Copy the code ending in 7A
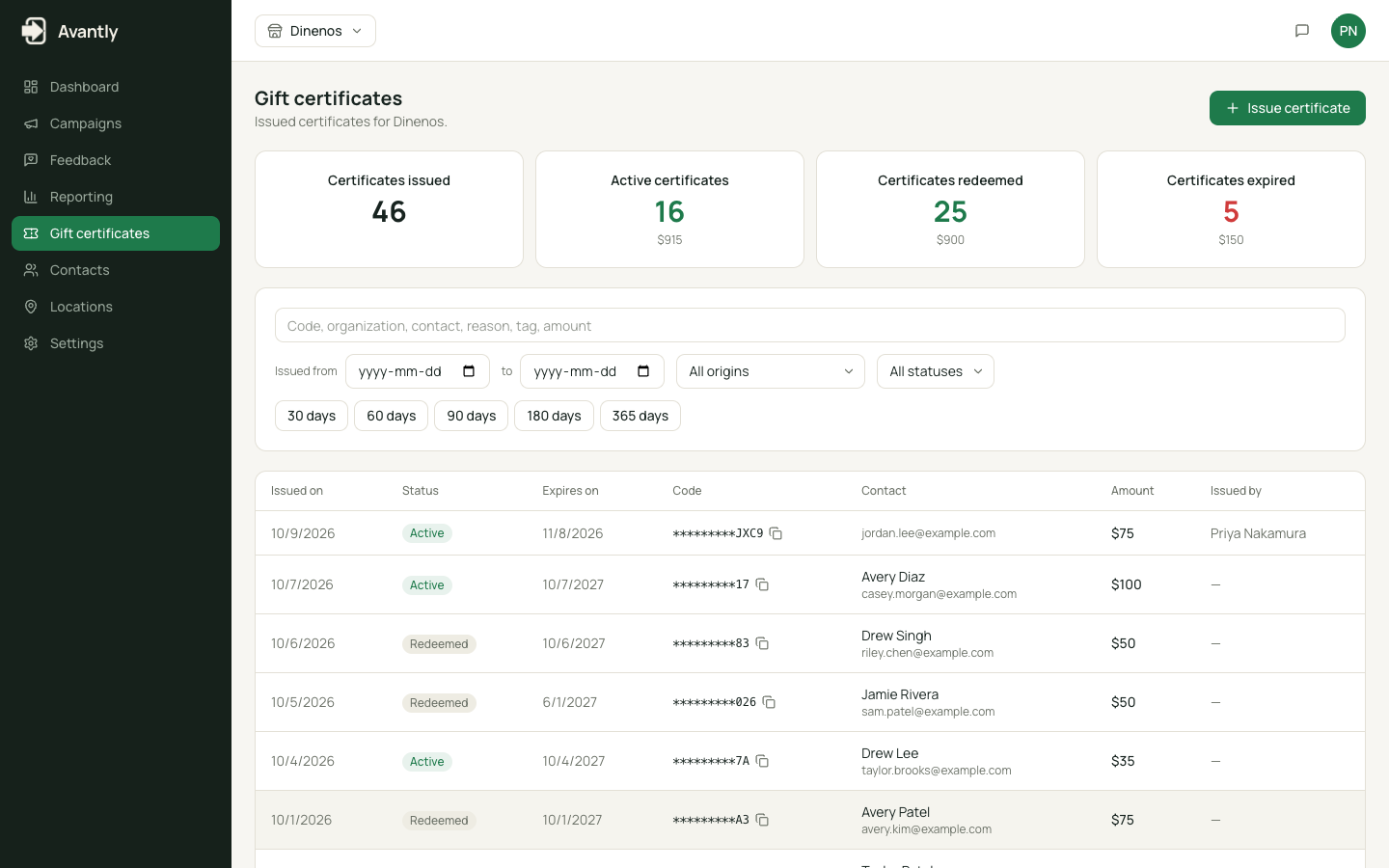Viewport: 1389px width, 868px height. coord(762,761)
